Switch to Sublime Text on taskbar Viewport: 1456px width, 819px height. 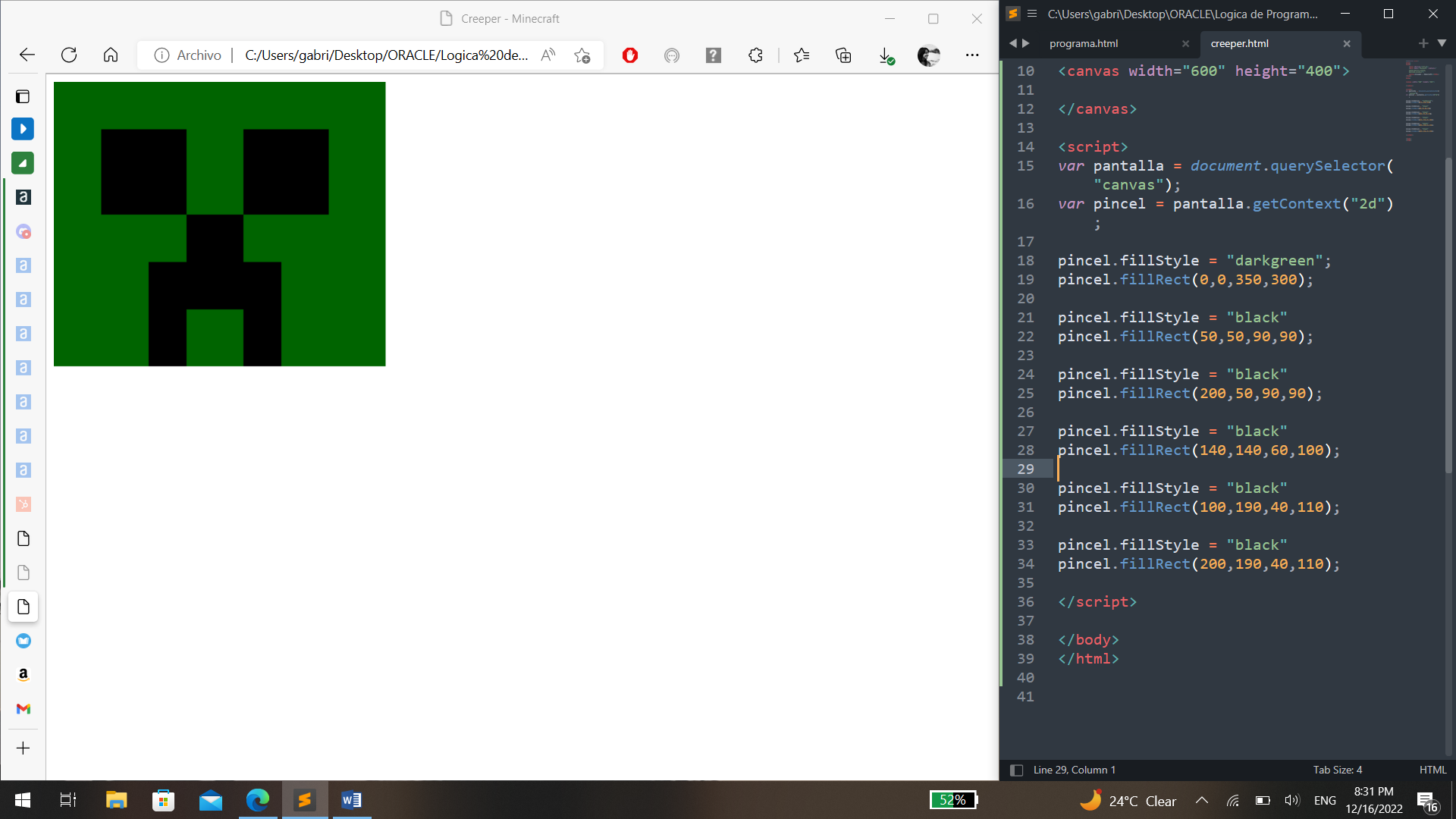(305, 800)
